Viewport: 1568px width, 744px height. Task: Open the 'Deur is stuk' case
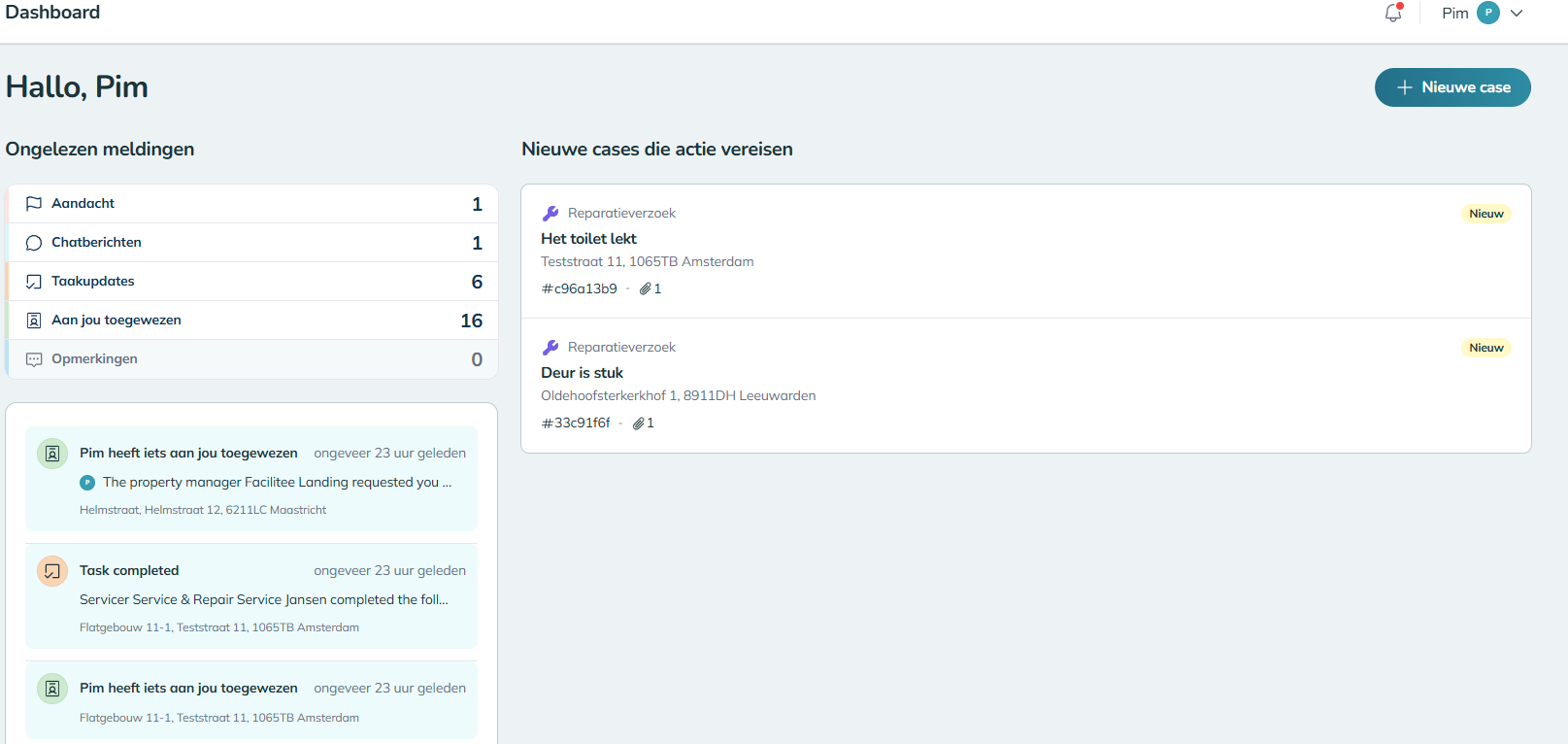point(582,373)
